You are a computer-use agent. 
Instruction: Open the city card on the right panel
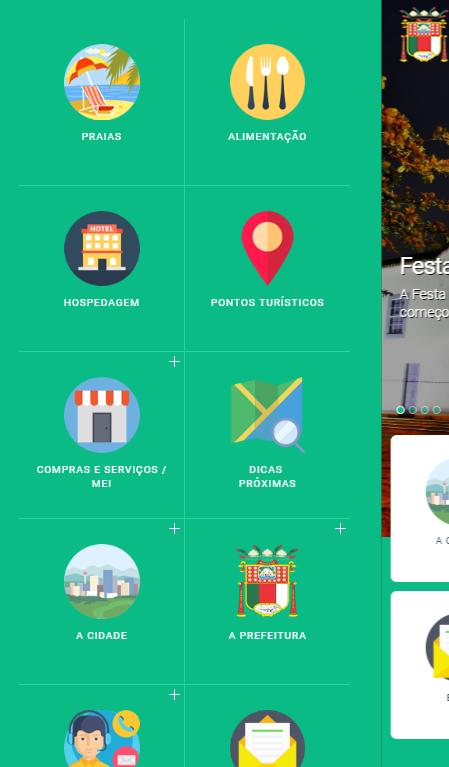tap(420, 508)
